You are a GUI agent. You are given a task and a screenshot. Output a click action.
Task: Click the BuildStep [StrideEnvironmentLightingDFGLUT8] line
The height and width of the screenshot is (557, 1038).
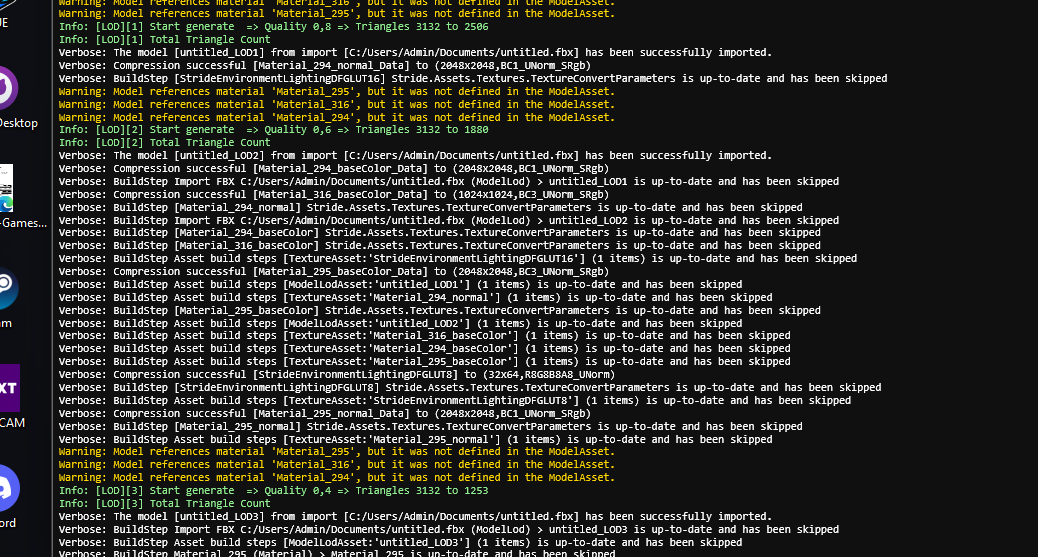pos(470,387)
